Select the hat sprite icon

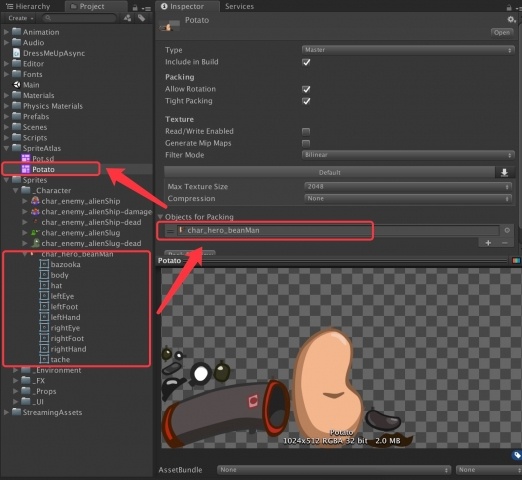pyautogui.click(x=44, y=286)
